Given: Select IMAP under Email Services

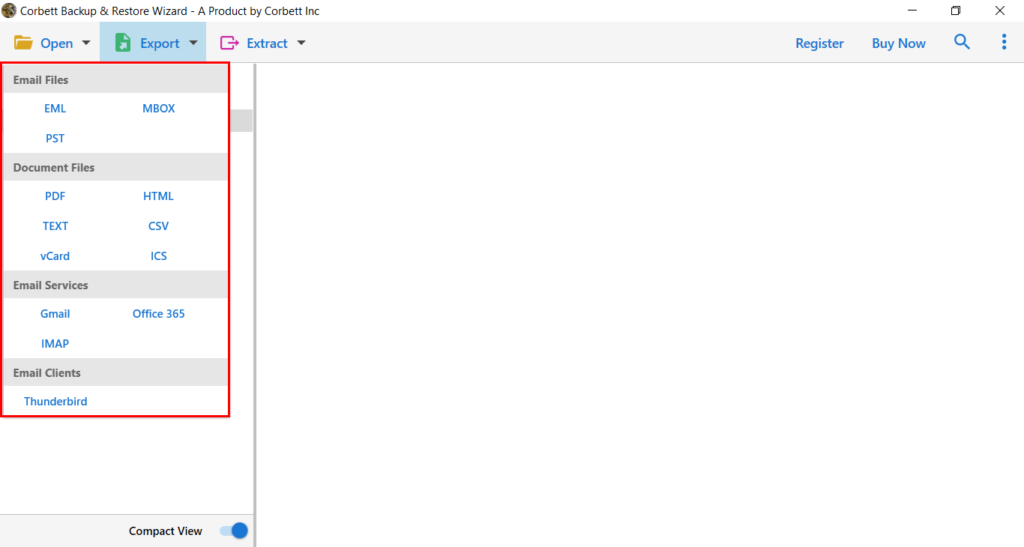Looking at the screenshot, I should pyautogui.click(x=55, y=343).
